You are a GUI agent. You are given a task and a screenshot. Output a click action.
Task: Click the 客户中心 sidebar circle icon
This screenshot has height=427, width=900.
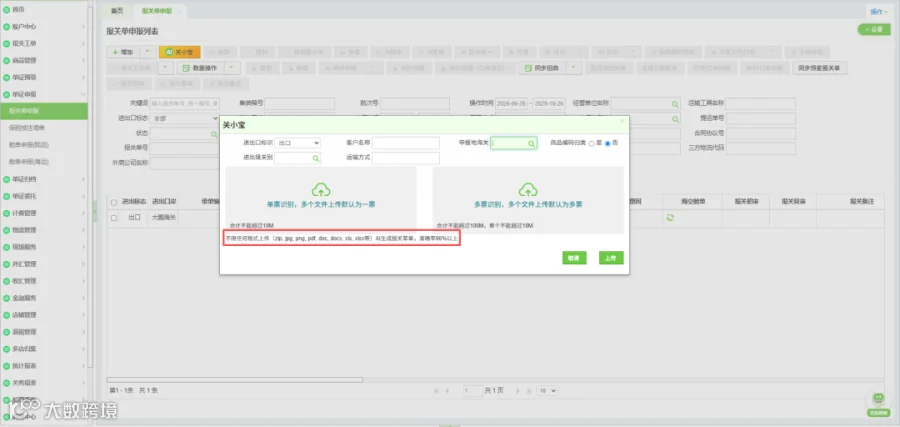(6, 26)
